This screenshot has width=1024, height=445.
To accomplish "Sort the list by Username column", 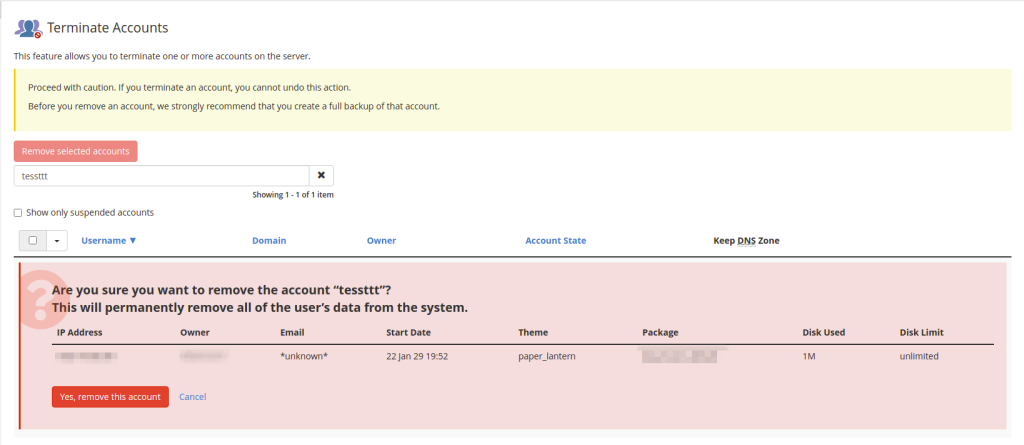I will click(108, 241).
